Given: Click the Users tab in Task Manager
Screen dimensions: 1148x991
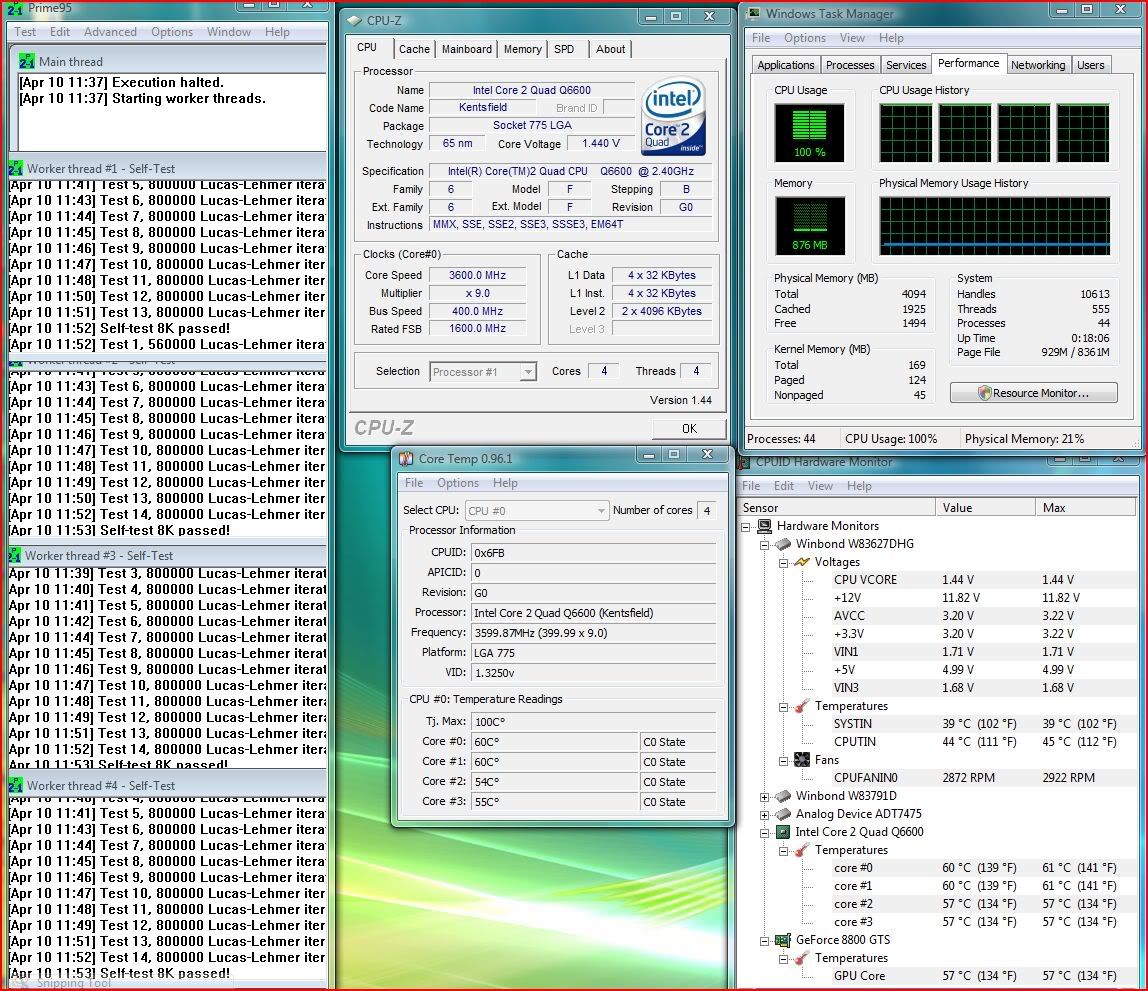Looking at the screenshot, I should coord(1090,64).
